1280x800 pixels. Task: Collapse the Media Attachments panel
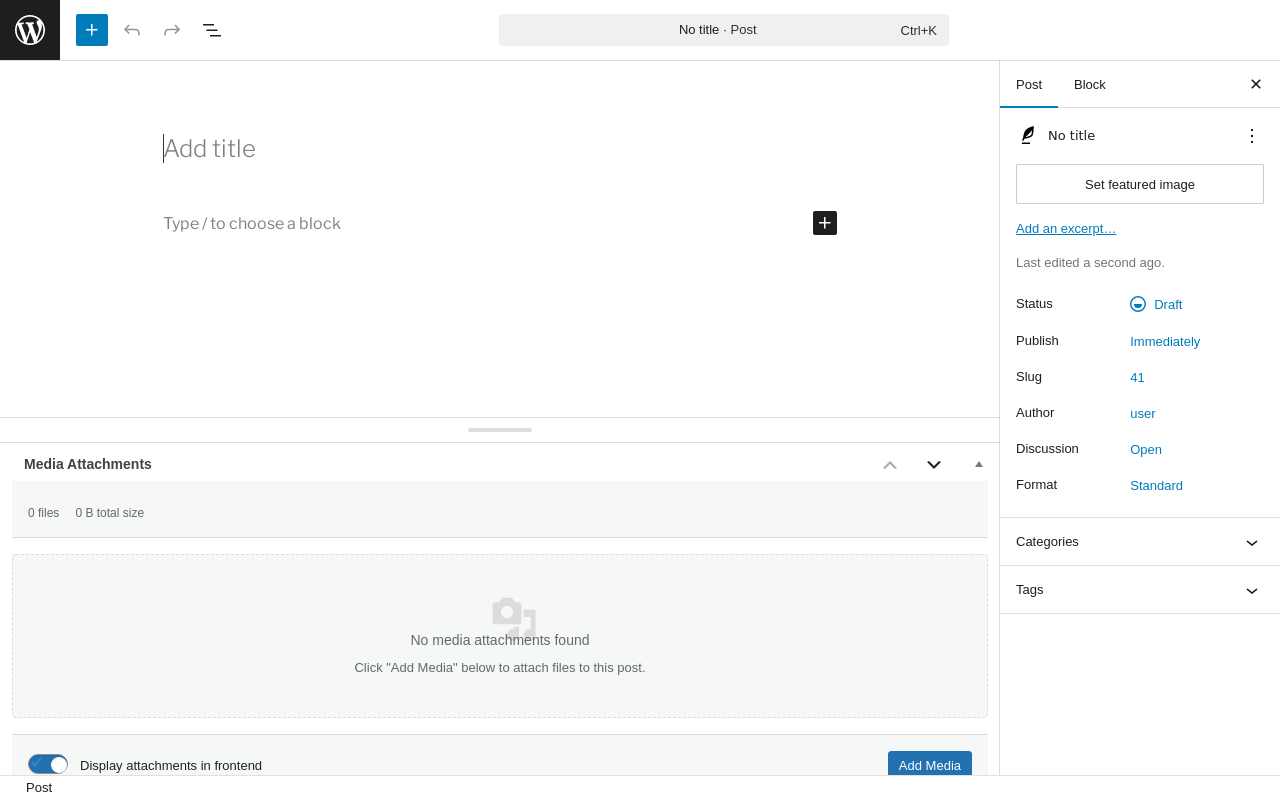pyautogui.click(x=979, y=464)
